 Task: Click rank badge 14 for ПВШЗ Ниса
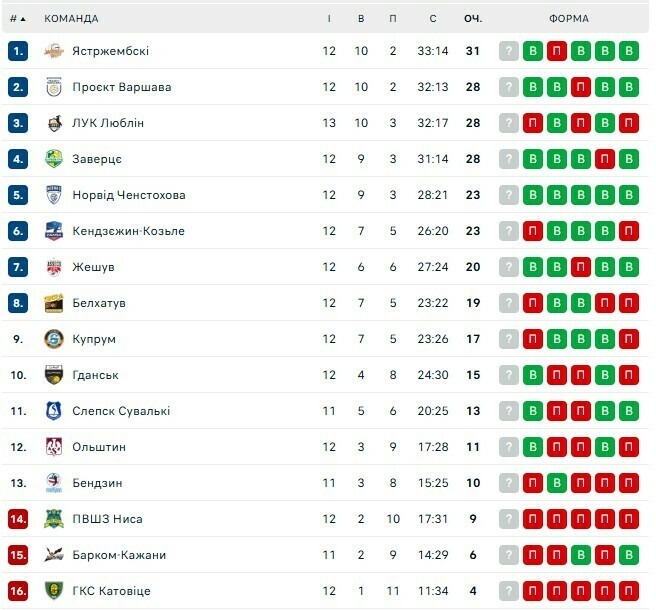18,519
